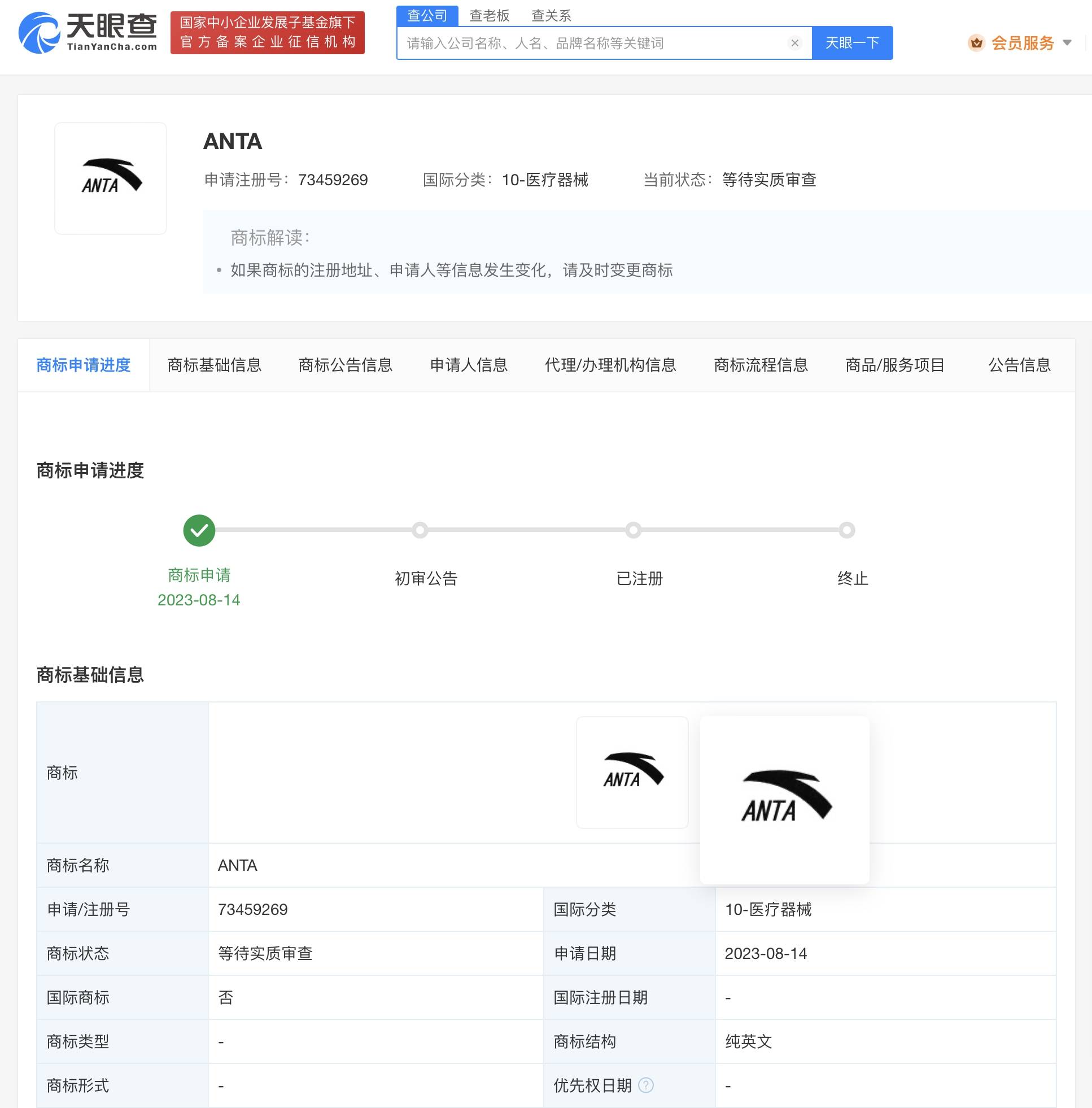Click the TianYanCha logo icon
The image size is (1092, 1108).
(x=39, y=33)
